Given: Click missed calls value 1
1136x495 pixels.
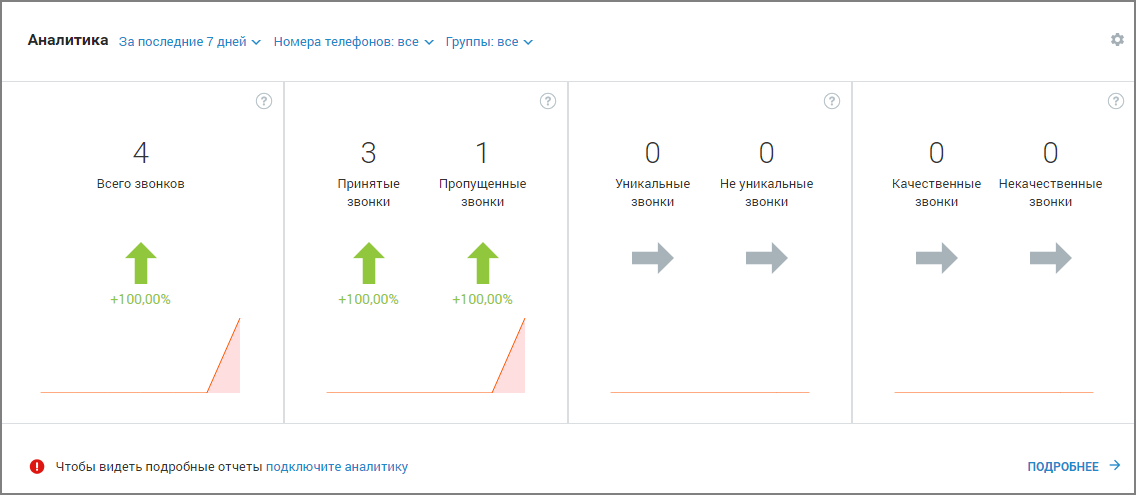Looking at the screenshot, I should click(x=483, y=153).
